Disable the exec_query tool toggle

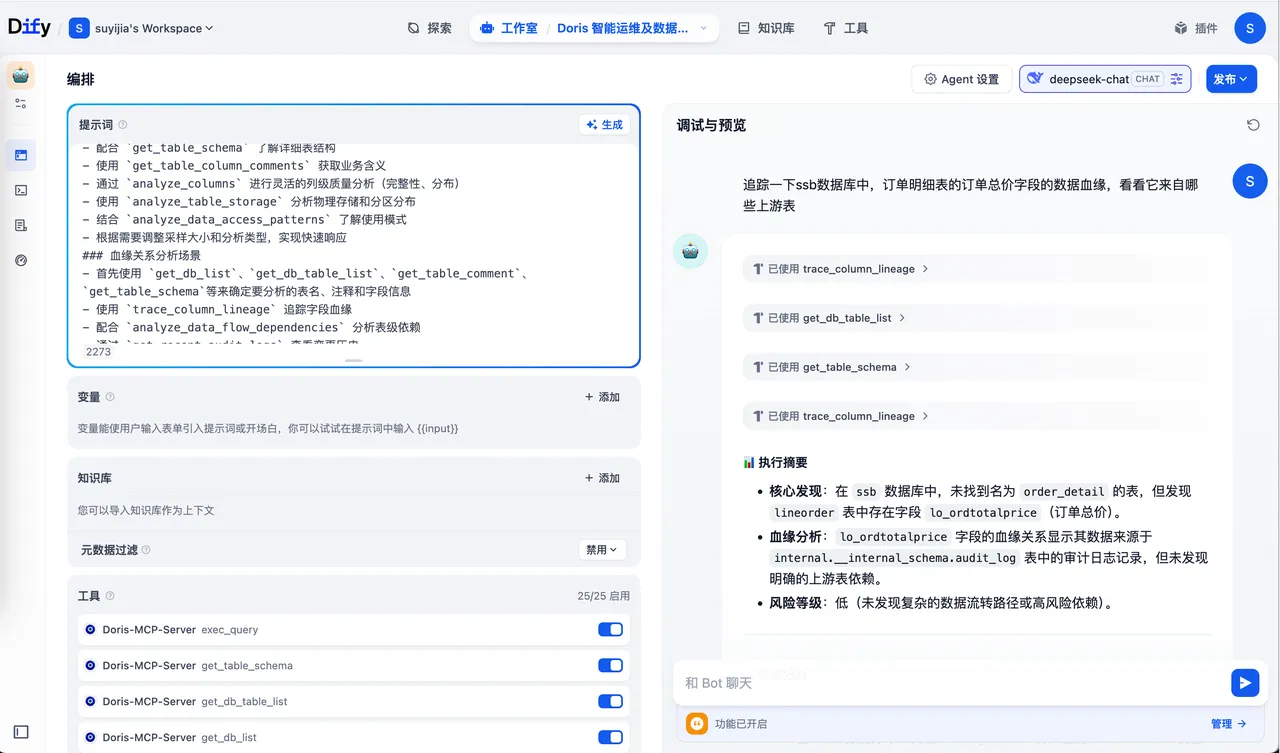point(610,629)
